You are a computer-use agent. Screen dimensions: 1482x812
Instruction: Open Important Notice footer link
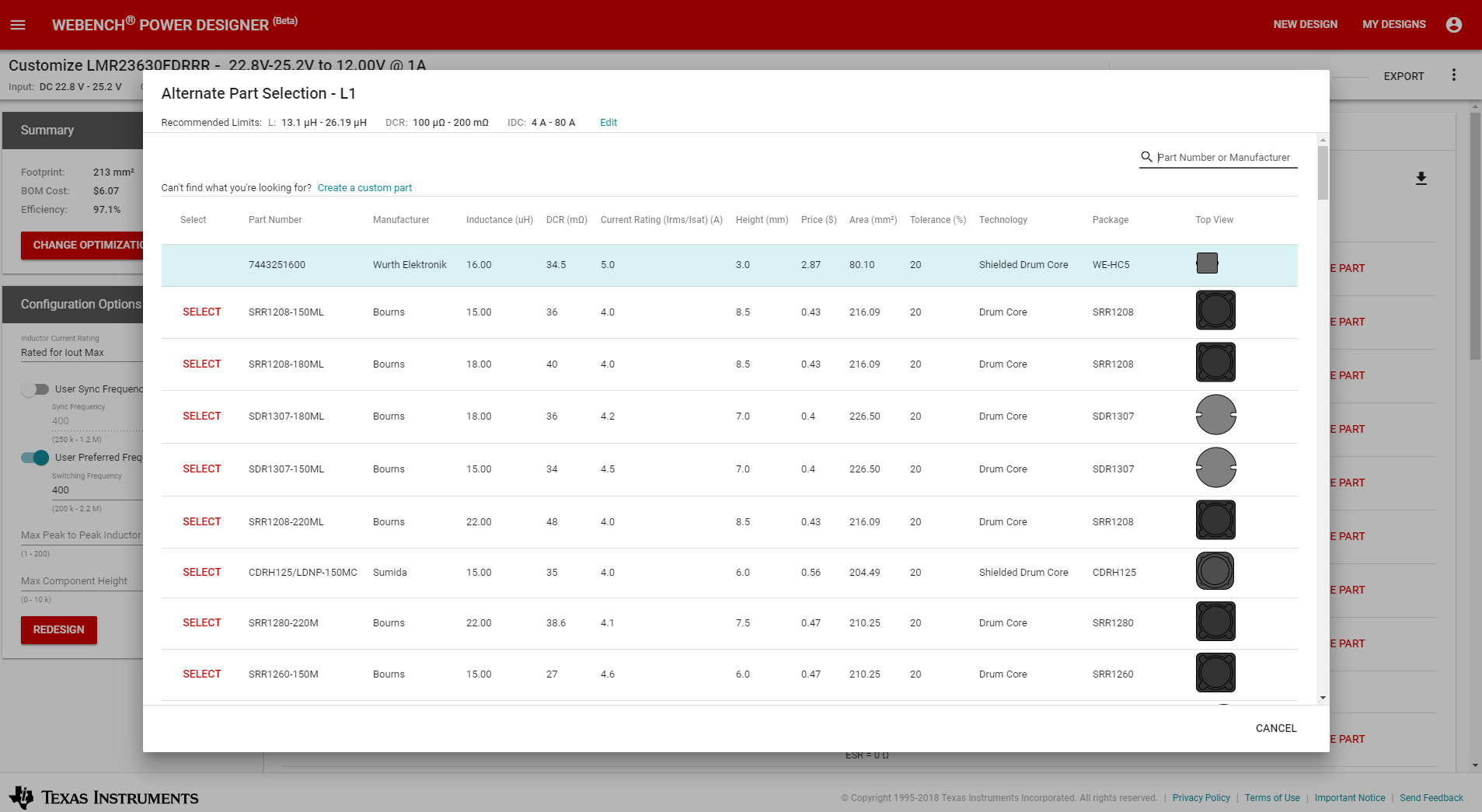[1350, 798]
